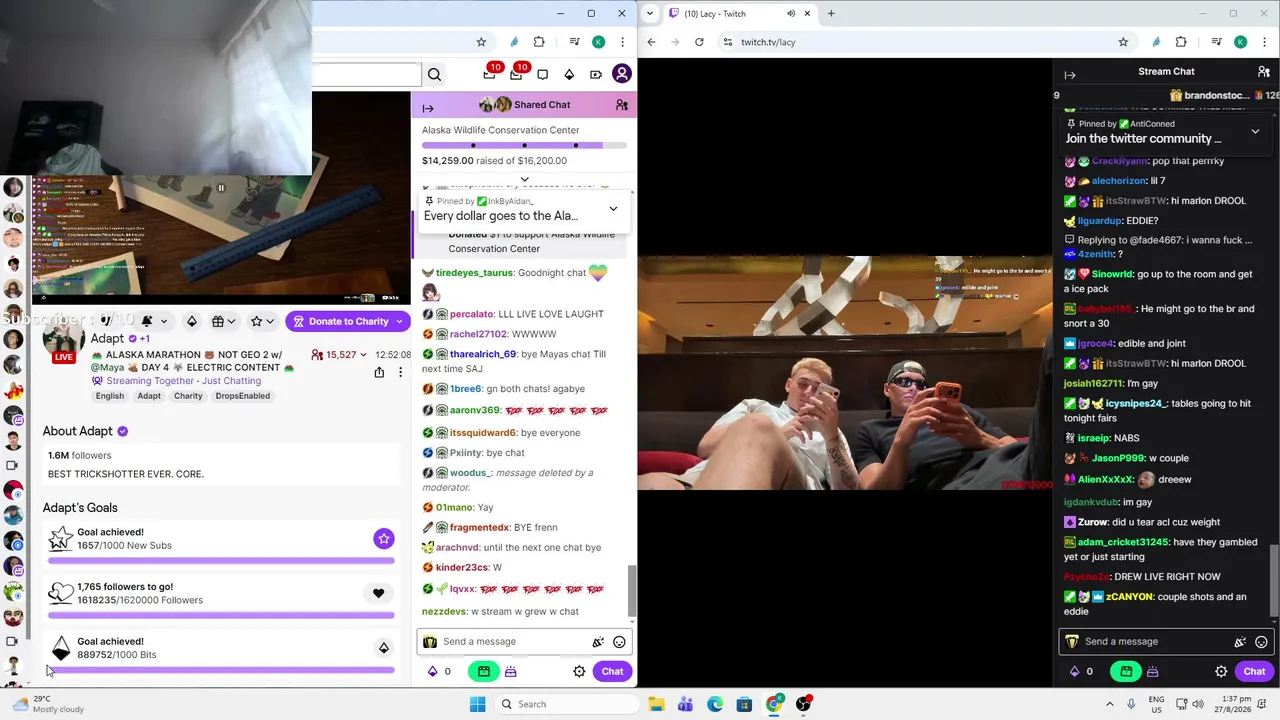The width and height of the screenshot is (1280, 720).
Task: Open the Chrome three-dot menu in the left window
Action: click(622, 42)
